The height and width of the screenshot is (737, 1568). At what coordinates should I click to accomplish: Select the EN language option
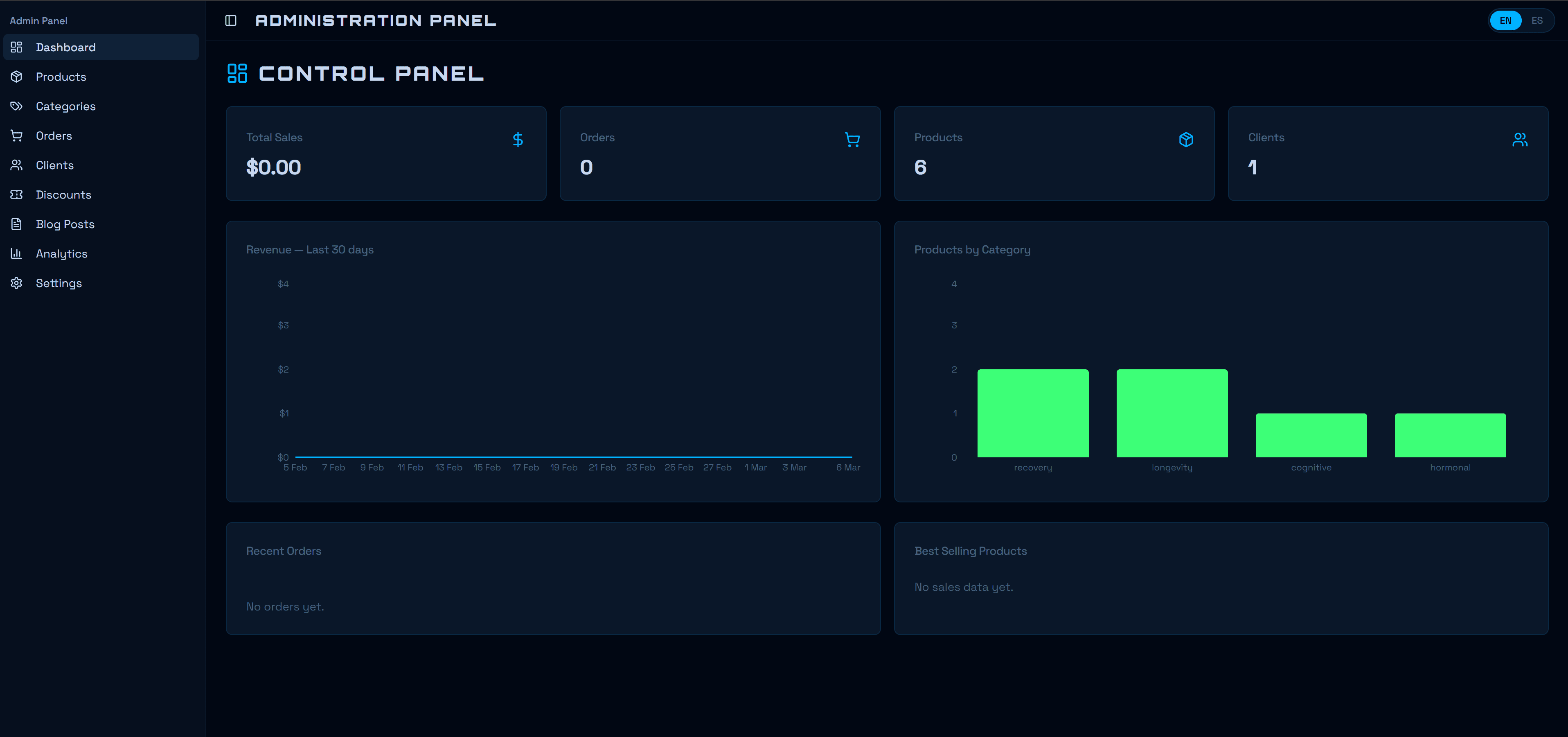(x=1505, y=21)
